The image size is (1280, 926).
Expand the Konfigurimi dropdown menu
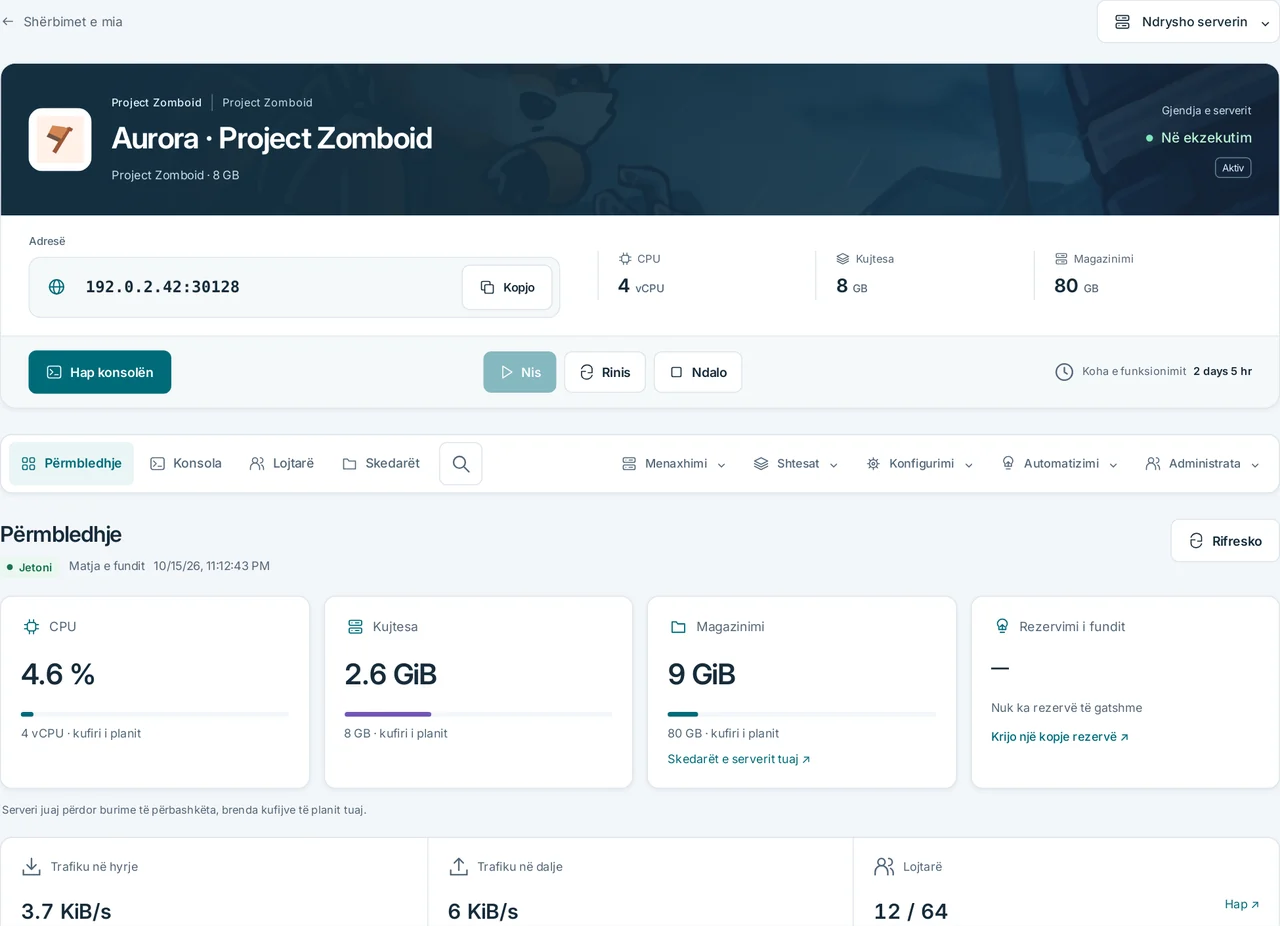click(x=920, y=464)
